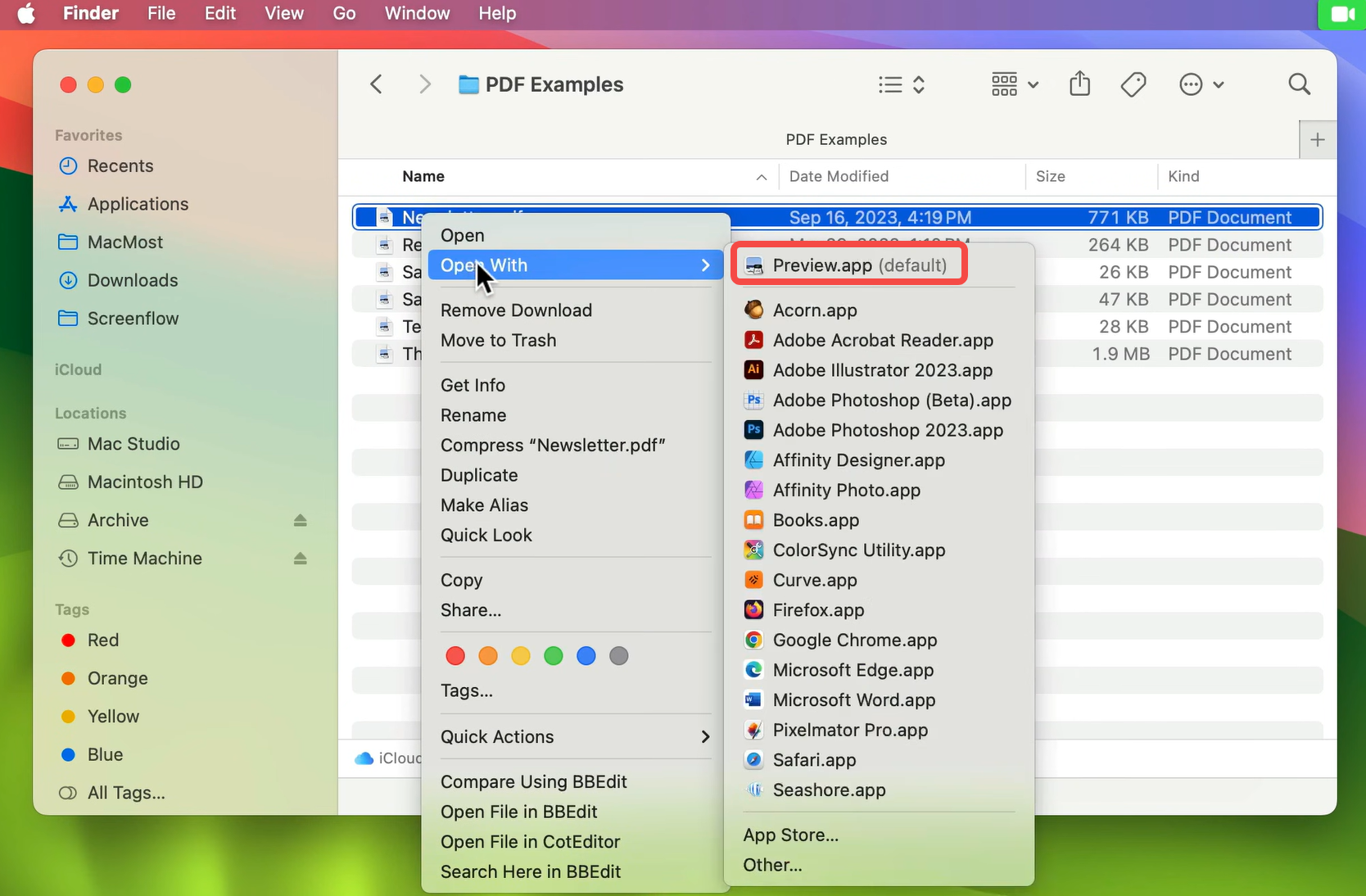Open the Group By dropdown in toolbar

point(1015,84)
